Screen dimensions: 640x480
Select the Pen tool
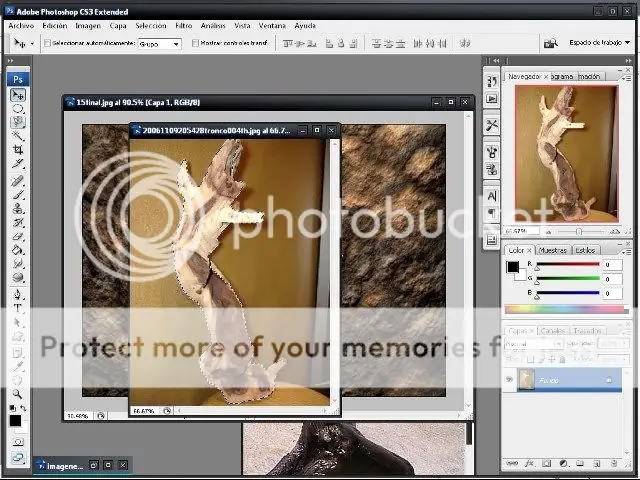point(18,294)
